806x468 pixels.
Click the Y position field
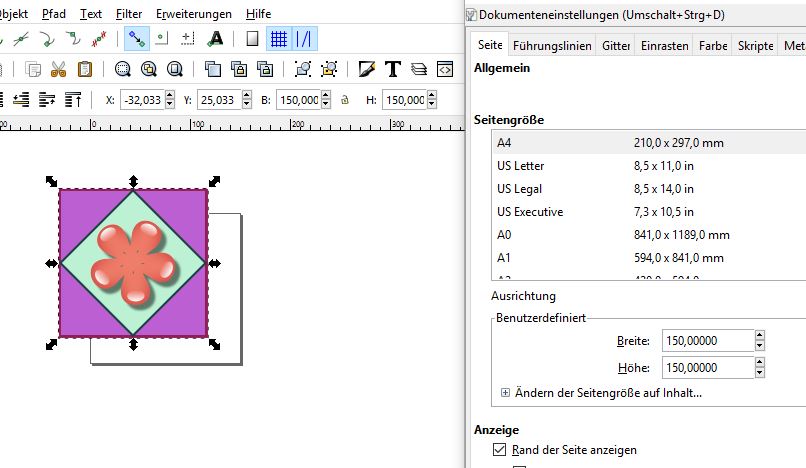coord(219,100)
